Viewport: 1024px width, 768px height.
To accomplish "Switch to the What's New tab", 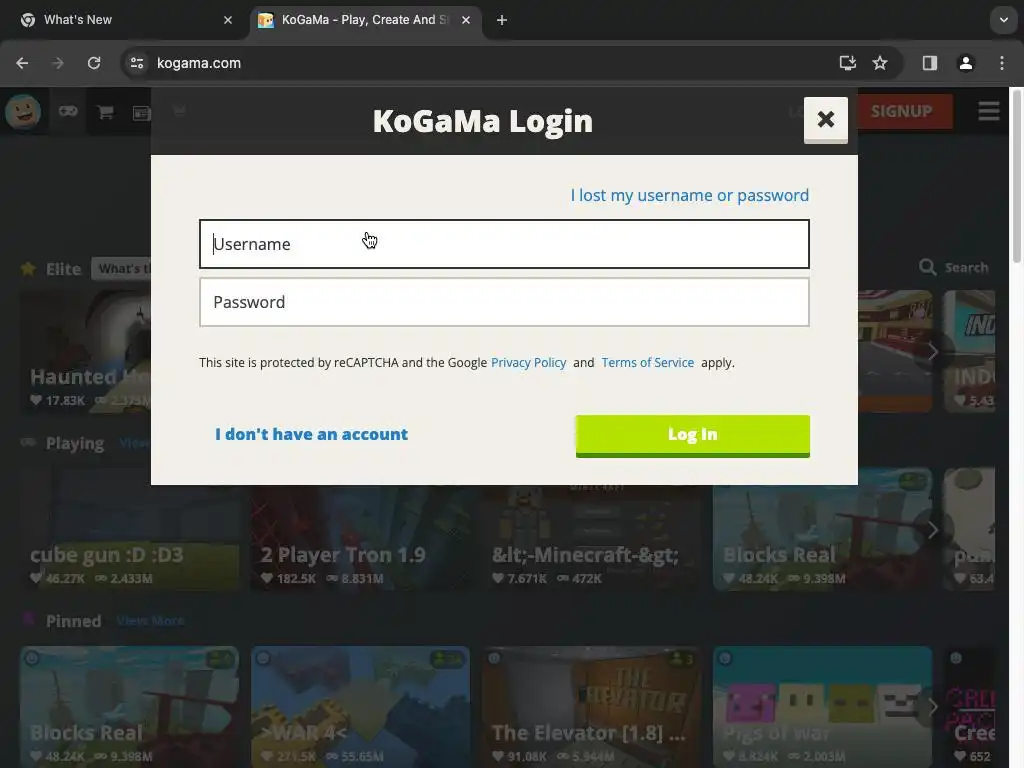I will (x=124, y=20).
